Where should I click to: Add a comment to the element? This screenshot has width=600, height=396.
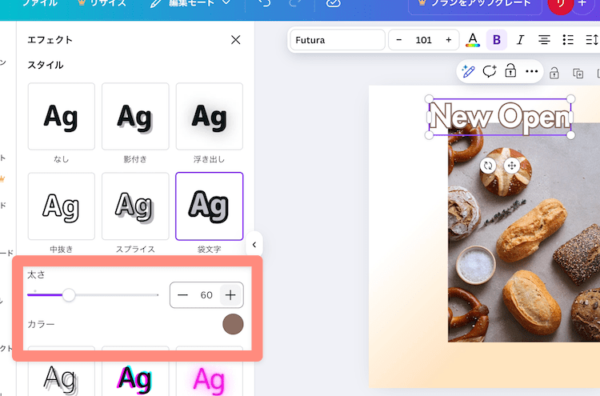[489, 71]
